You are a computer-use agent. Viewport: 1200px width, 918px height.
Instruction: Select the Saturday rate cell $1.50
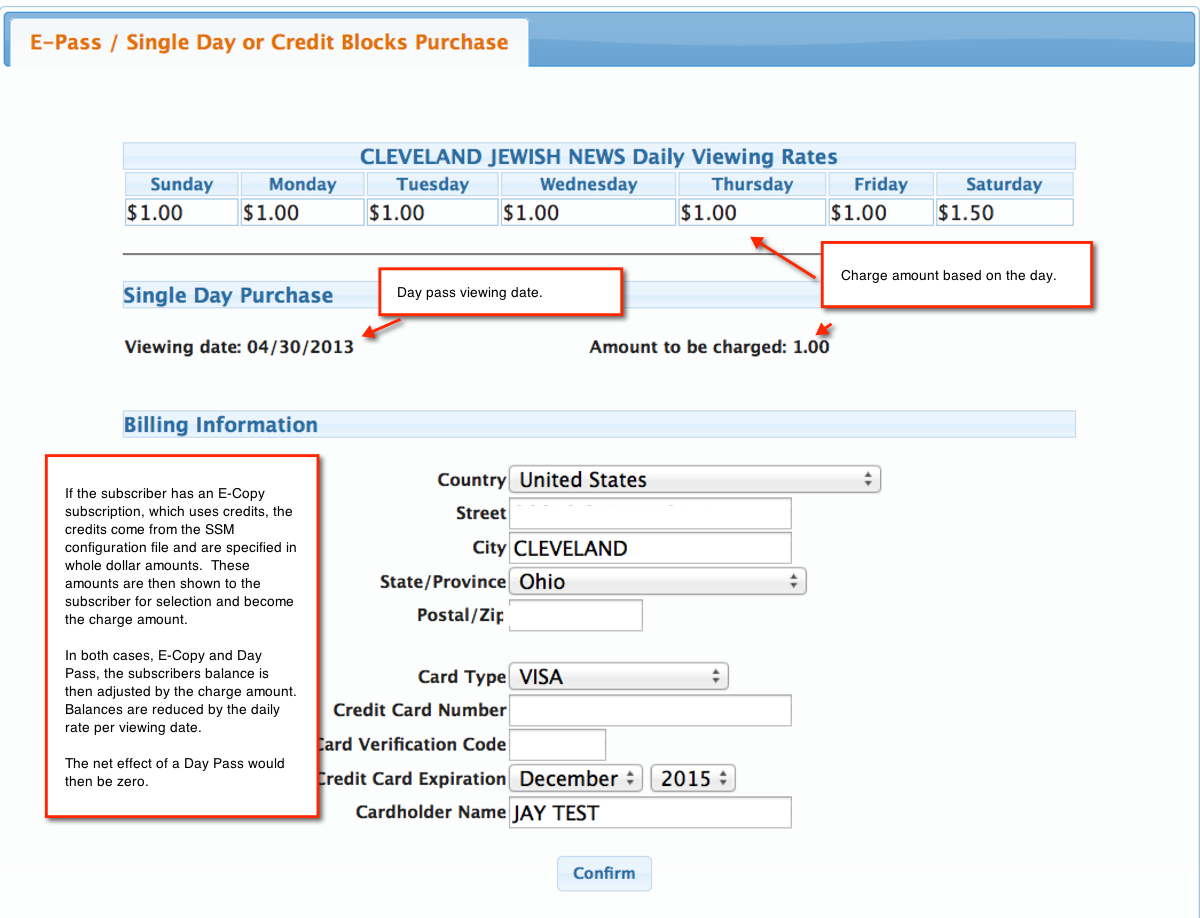tap(1004, 212)
